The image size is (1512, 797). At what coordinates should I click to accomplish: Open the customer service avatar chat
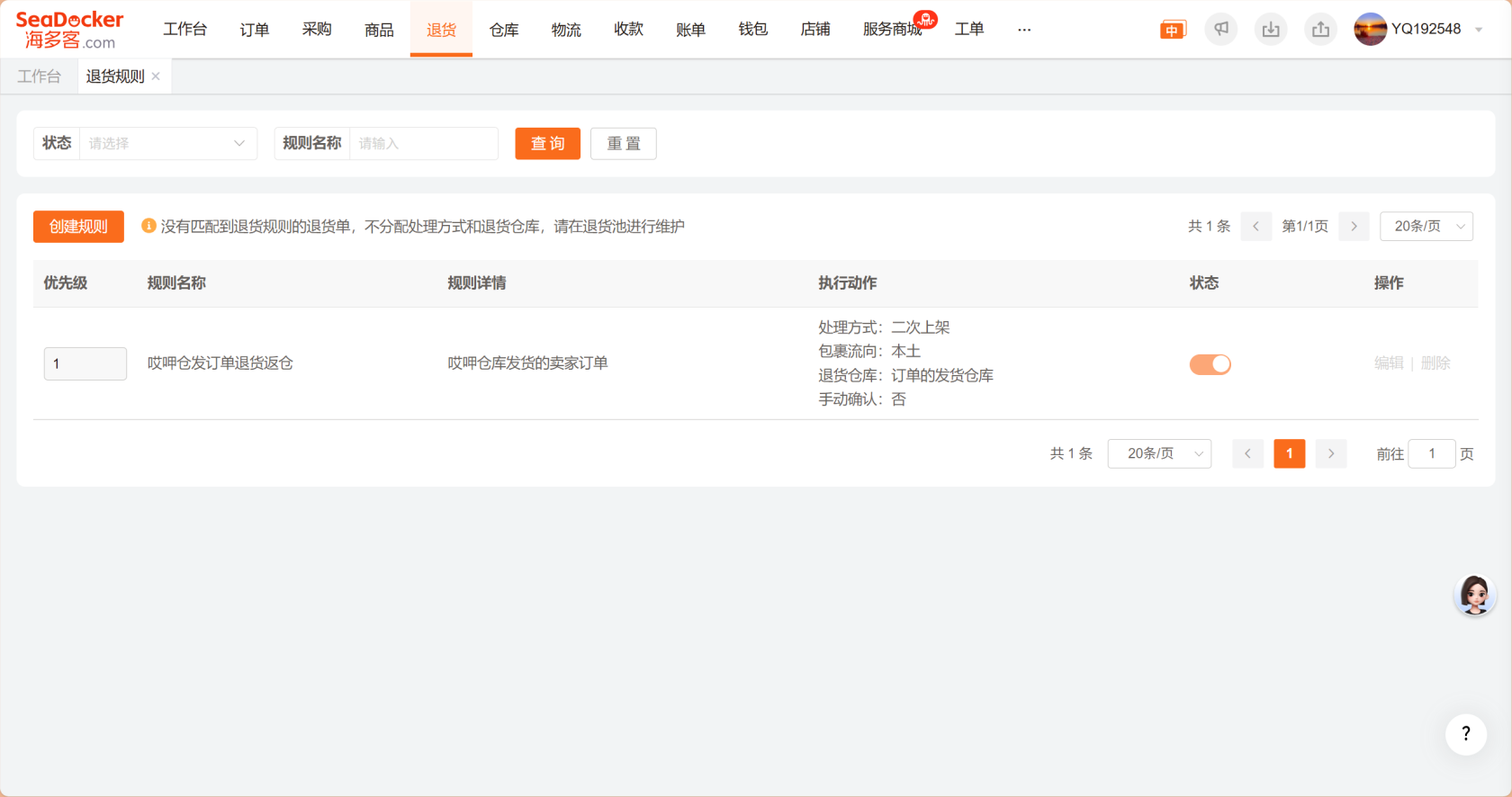pos(1474,595)
